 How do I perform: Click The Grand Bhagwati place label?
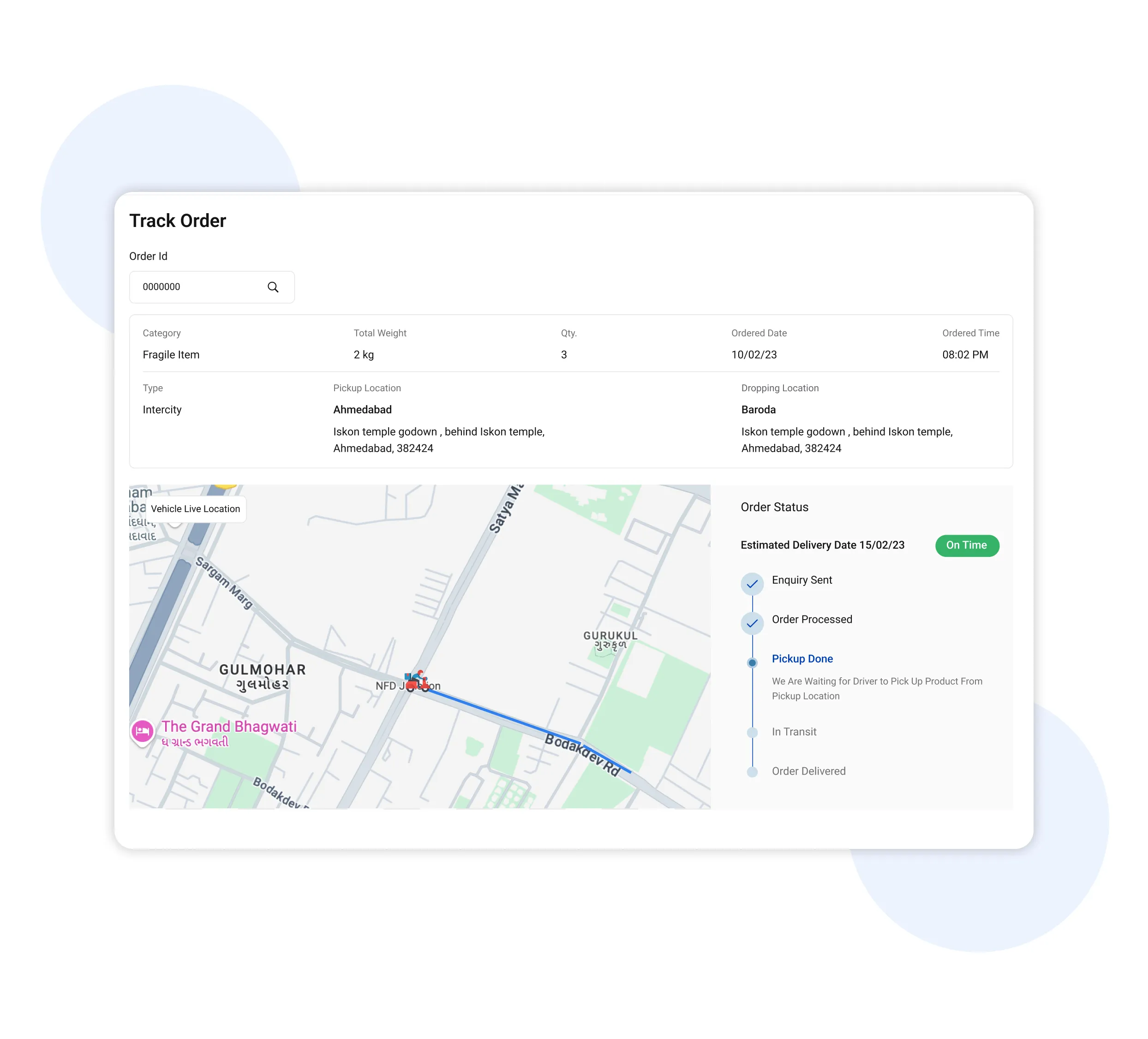pyautogui.click(x=229, y=727)
